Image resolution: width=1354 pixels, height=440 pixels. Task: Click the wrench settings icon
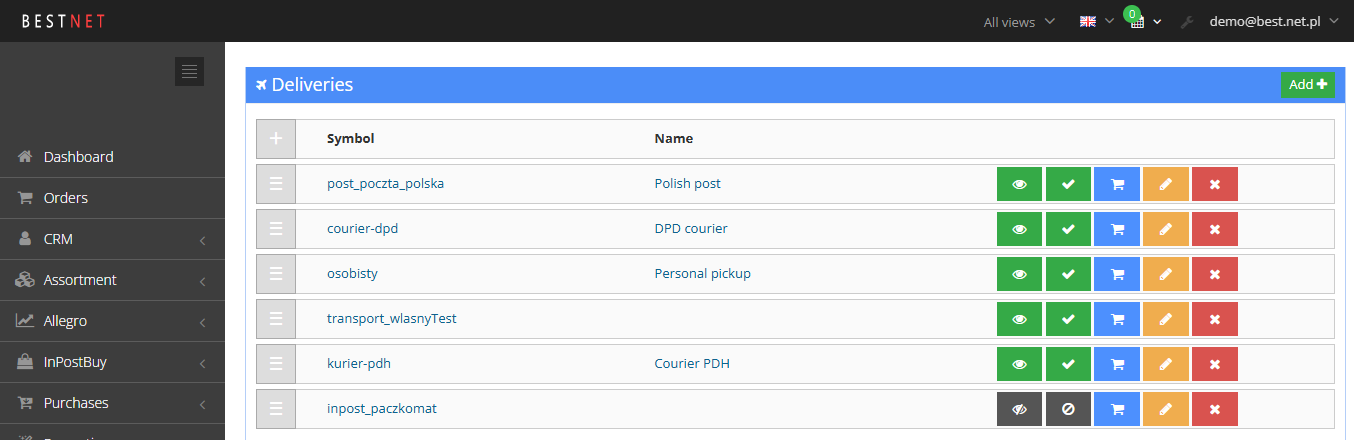click(1187, 22)
